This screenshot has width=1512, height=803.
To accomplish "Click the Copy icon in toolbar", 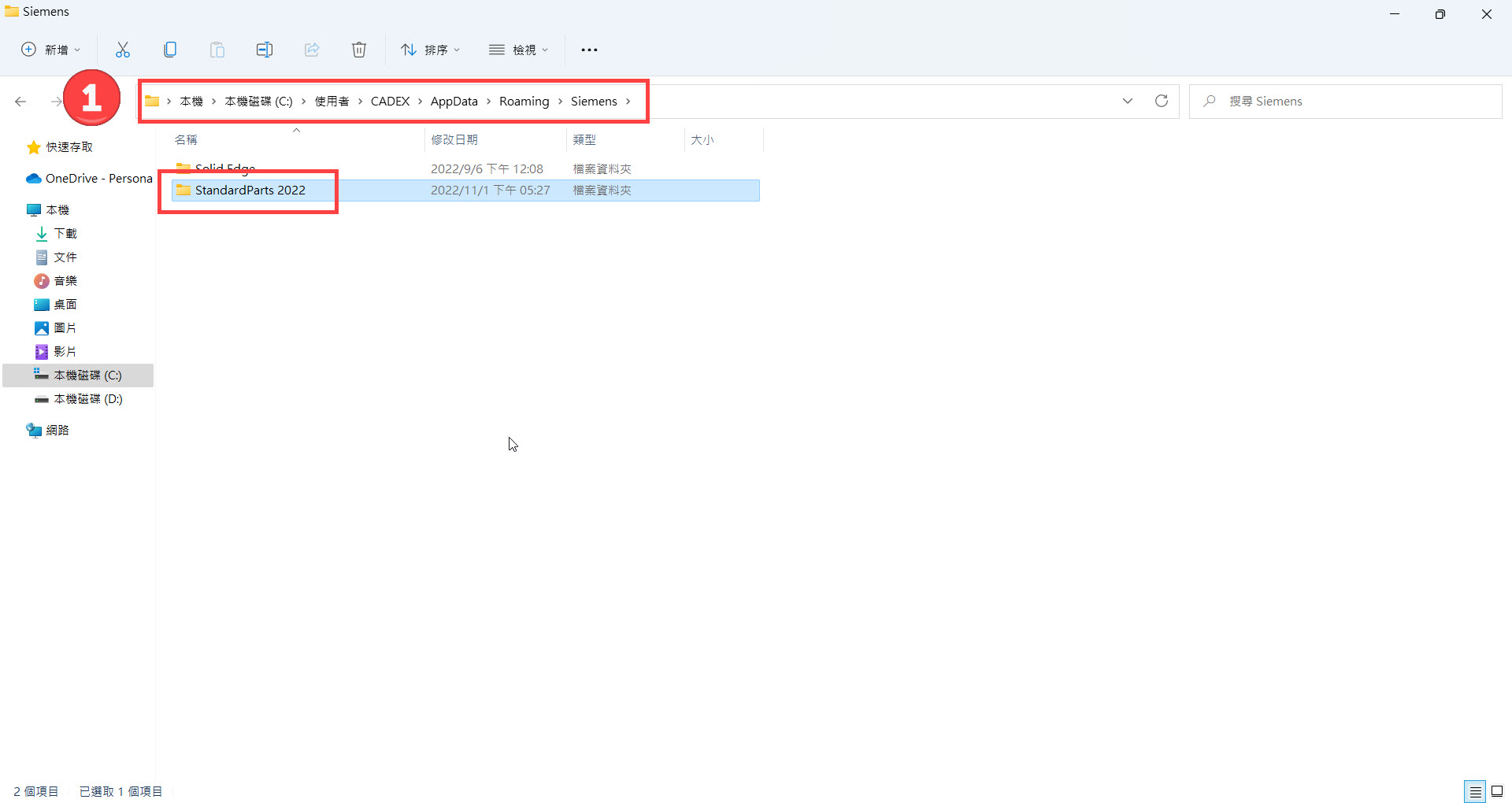I will point(170,50).
